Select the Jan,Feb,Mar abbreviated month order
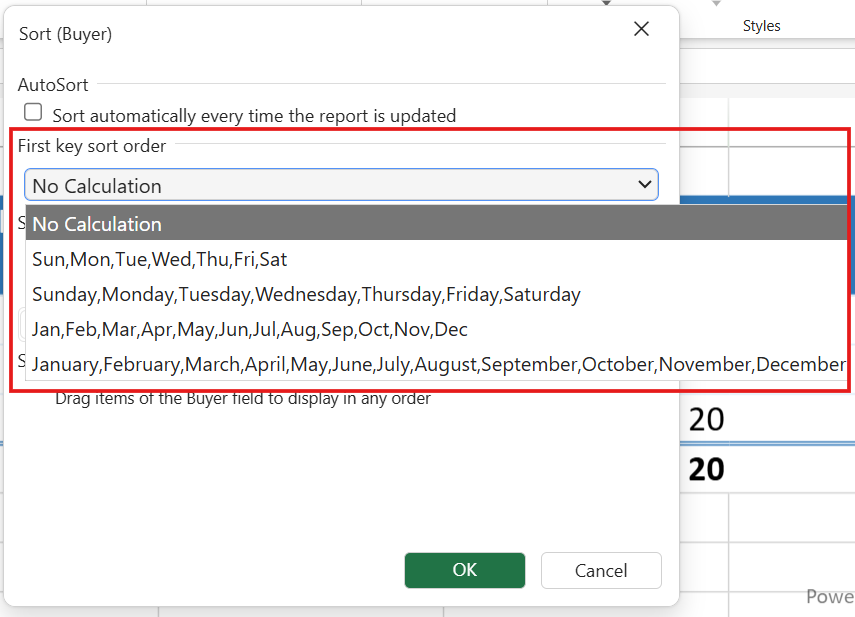 point(250,329)
